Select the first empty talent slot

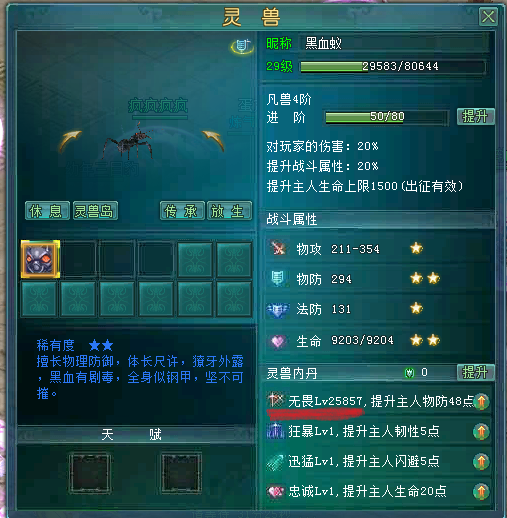pyautogui.click(x=90, y=473)
